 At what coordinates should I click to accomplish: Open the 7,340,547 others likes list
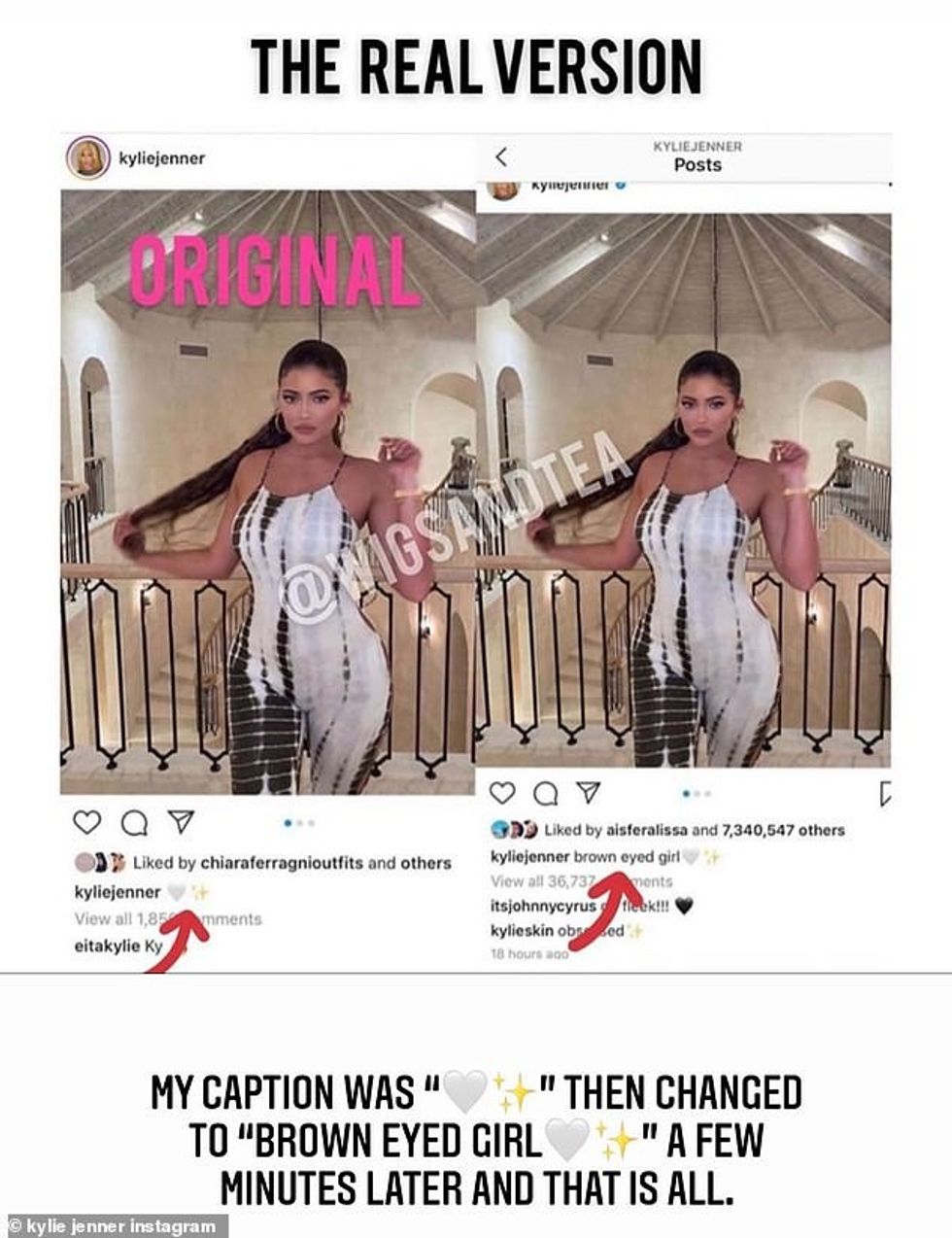pyautogui.click(x=783, y=830)
